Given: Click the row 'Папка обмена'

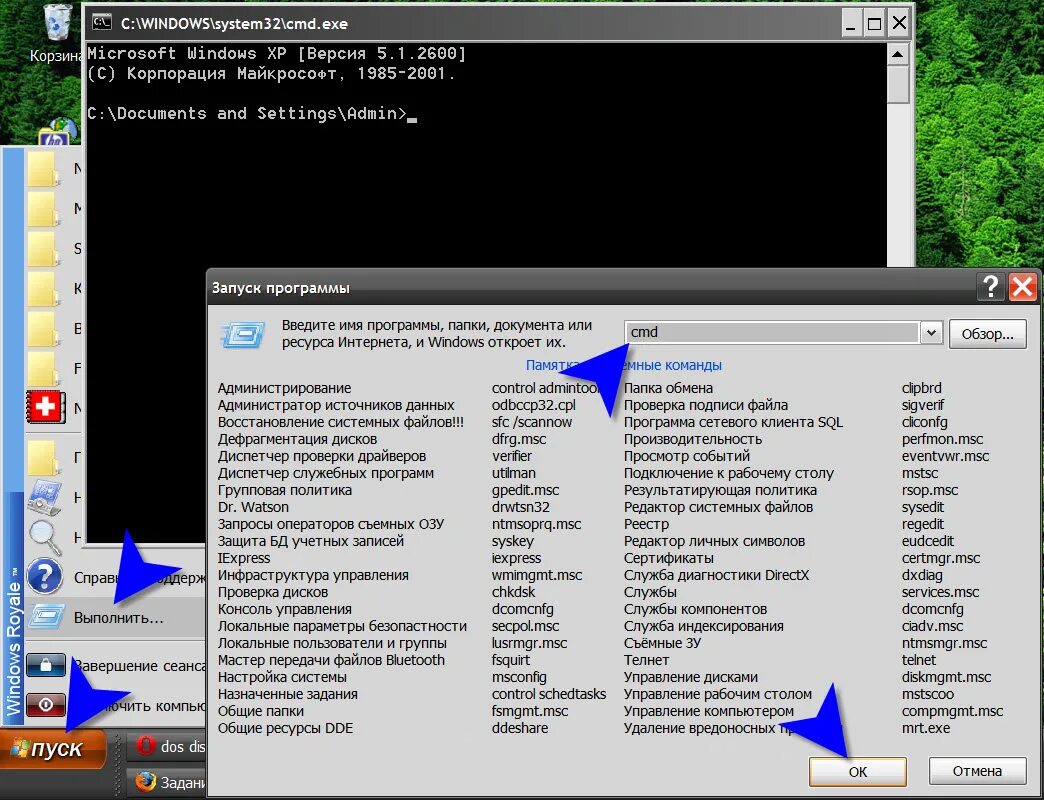Looking at the screenshot, I should 668,388.
